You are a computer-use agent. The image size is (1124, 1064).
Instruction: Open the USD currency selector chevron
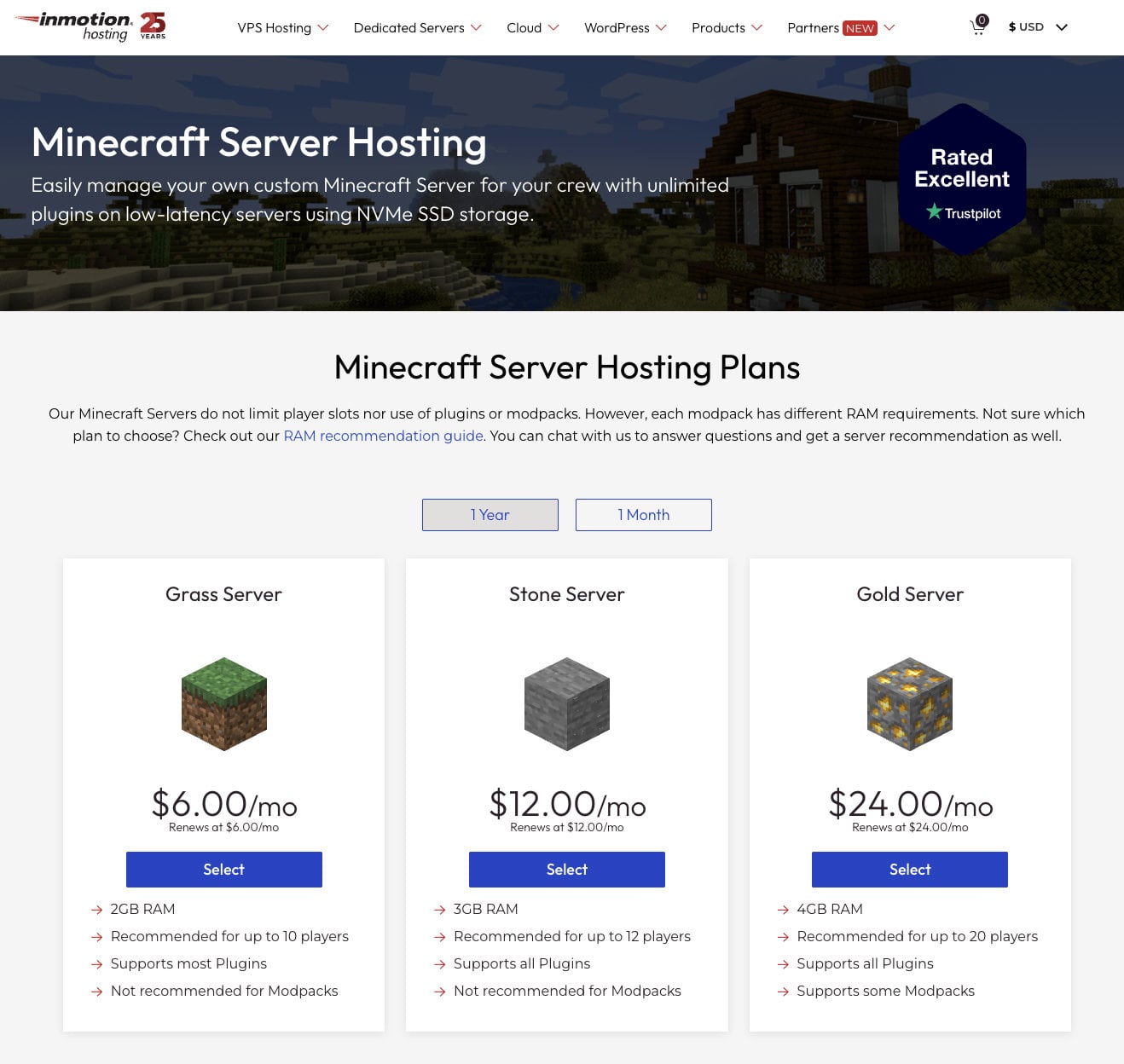click(1062, 27)
